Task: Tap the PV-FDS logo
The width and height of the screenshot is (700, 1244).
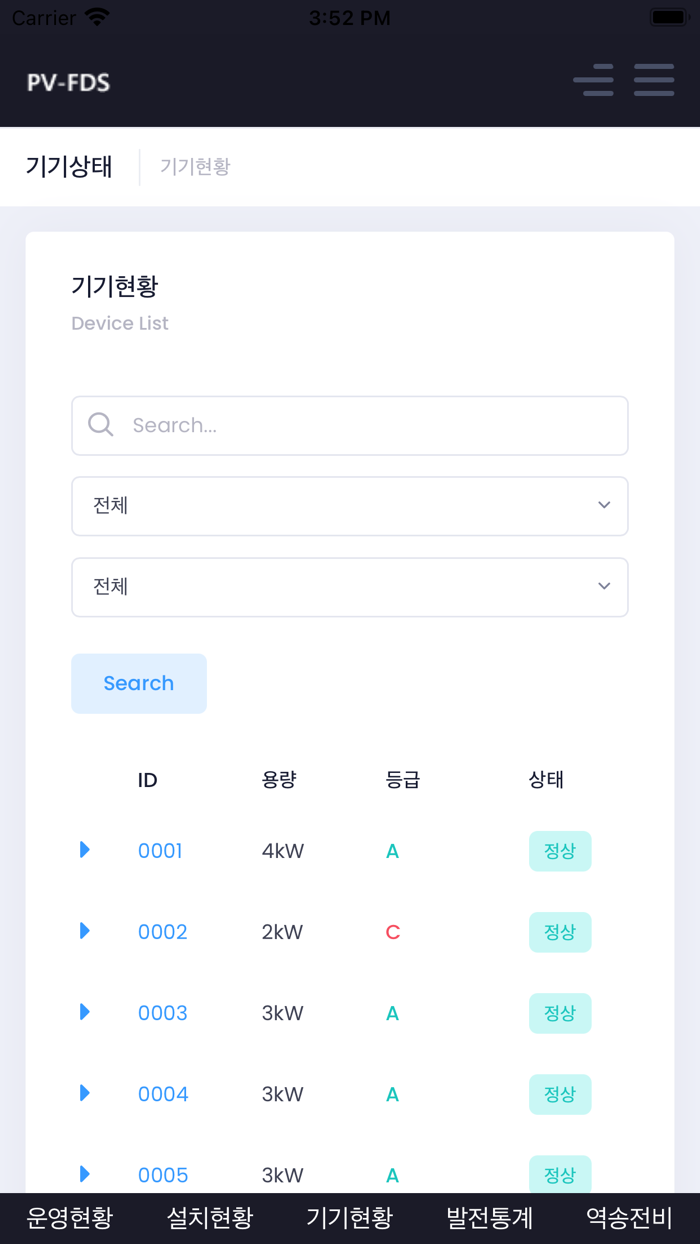Action: pyautogui.click(x=68, y=82)
